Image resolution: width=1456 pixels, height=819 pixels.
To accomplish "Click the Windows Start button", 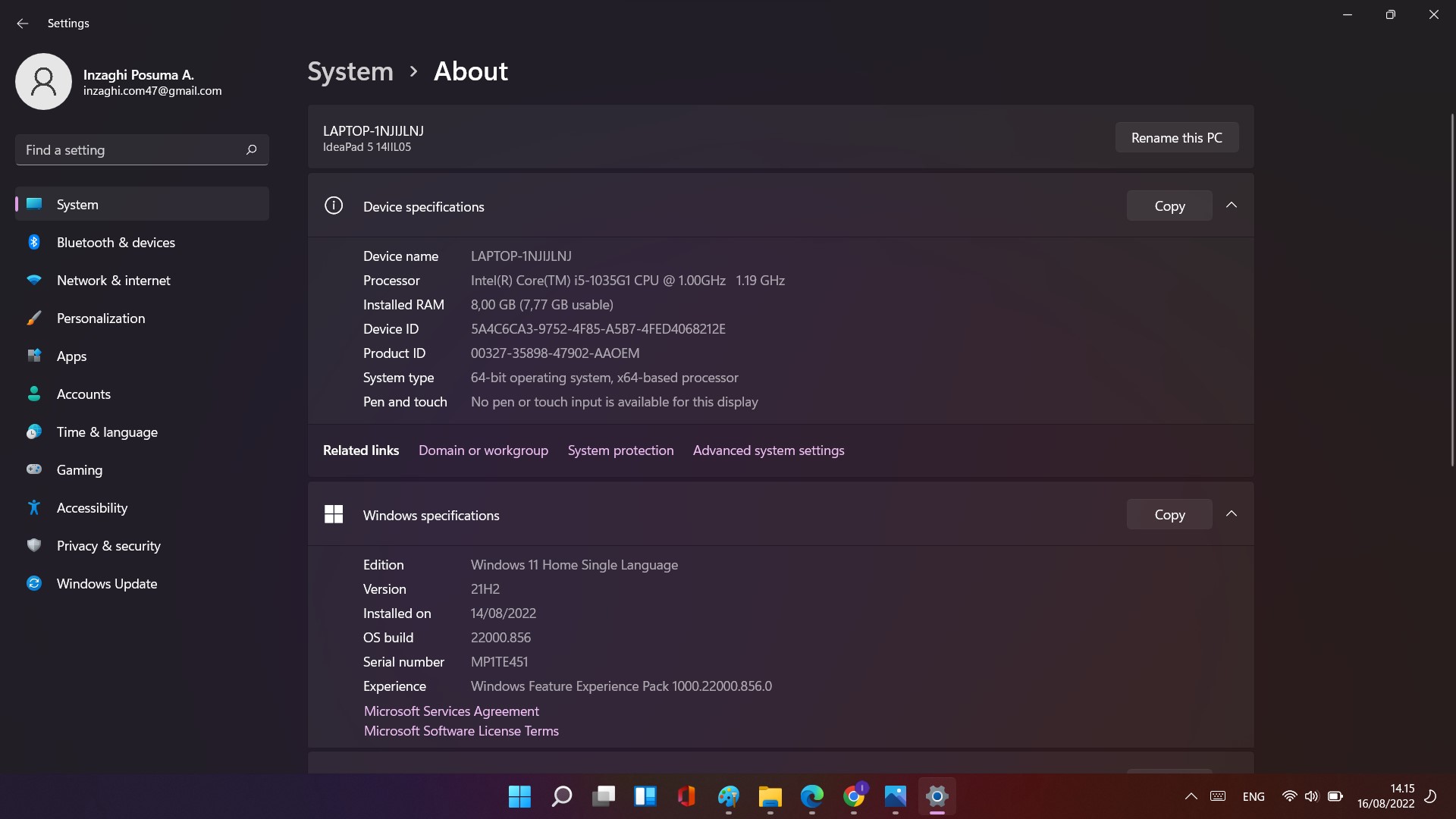I will 519,796.
